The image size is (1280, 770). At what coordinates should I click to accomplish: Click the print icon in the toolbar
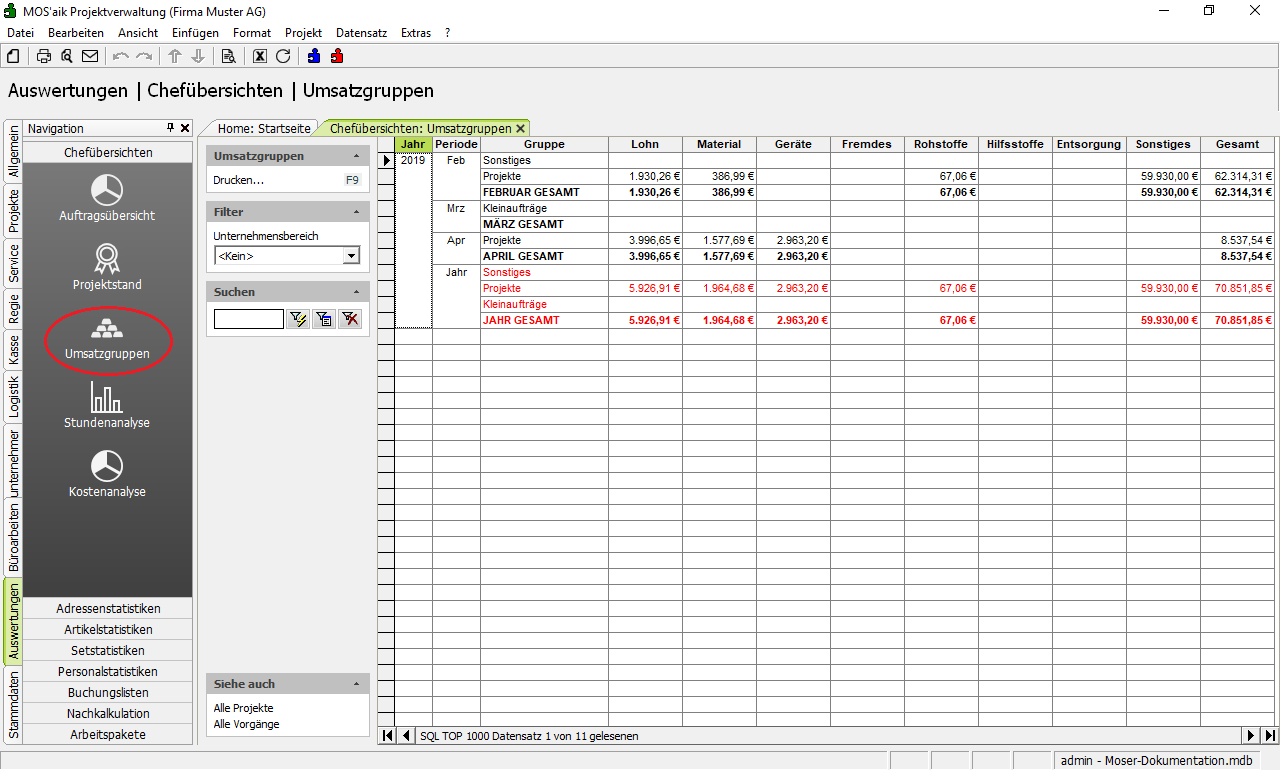[x=44, y=56]
